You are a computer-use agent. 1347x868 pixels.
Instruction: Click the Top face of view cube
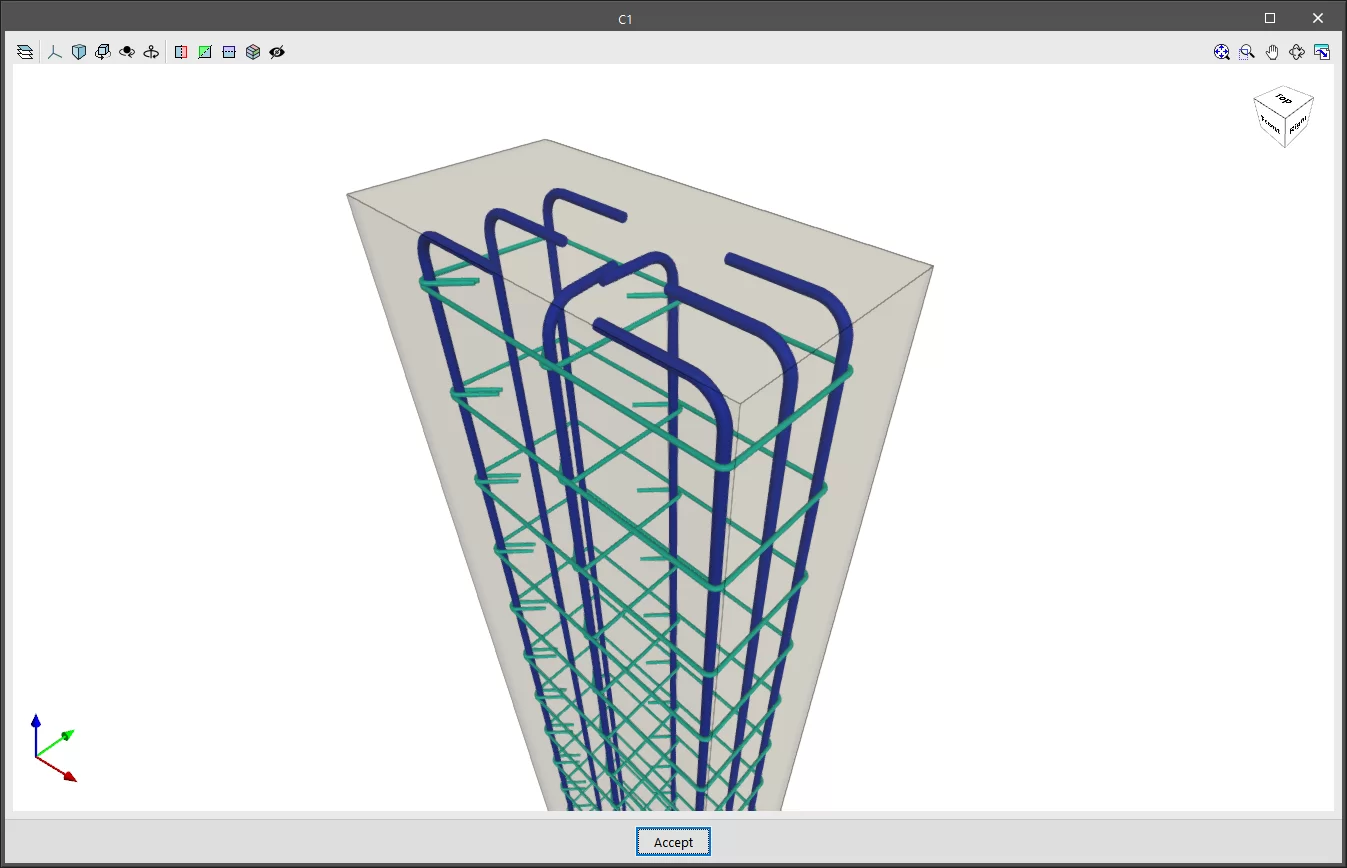pyautogui.click(x=1284, y=99)
